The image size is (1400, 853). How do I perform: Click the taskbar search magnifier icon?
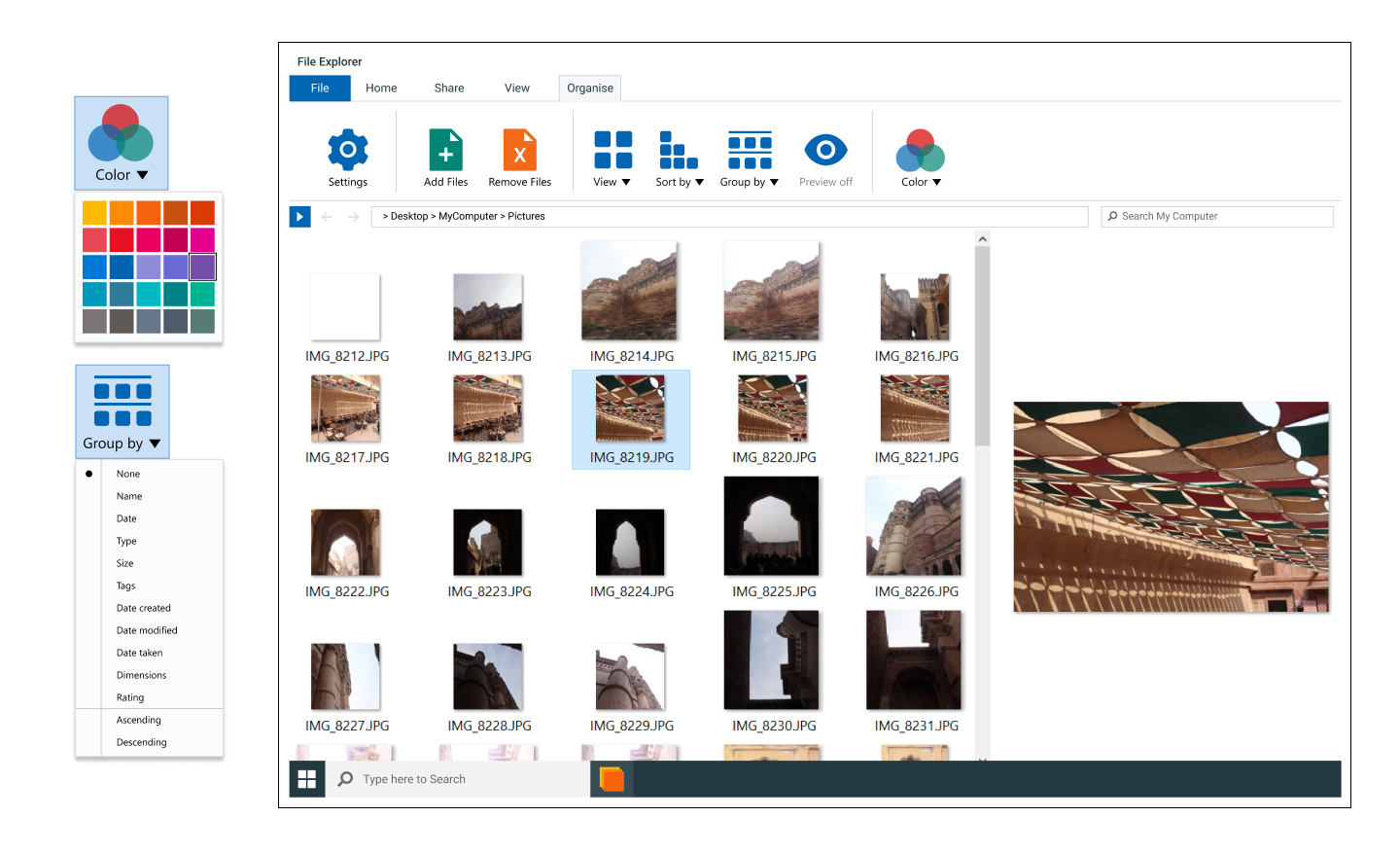point(345,779)
